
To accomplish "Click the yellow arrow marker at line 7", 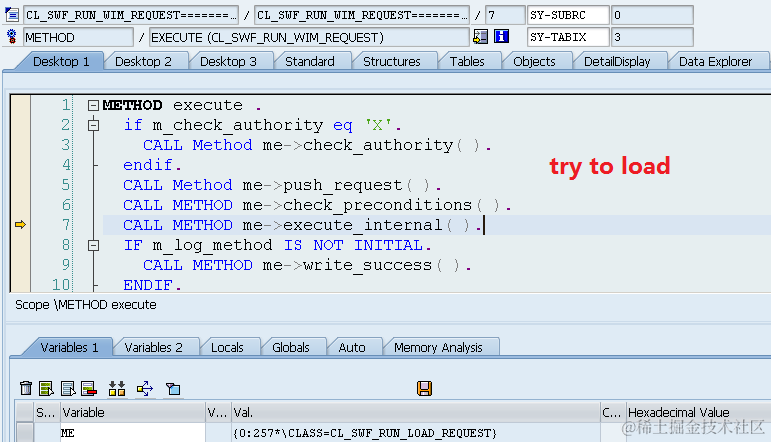I will [20, 225].
